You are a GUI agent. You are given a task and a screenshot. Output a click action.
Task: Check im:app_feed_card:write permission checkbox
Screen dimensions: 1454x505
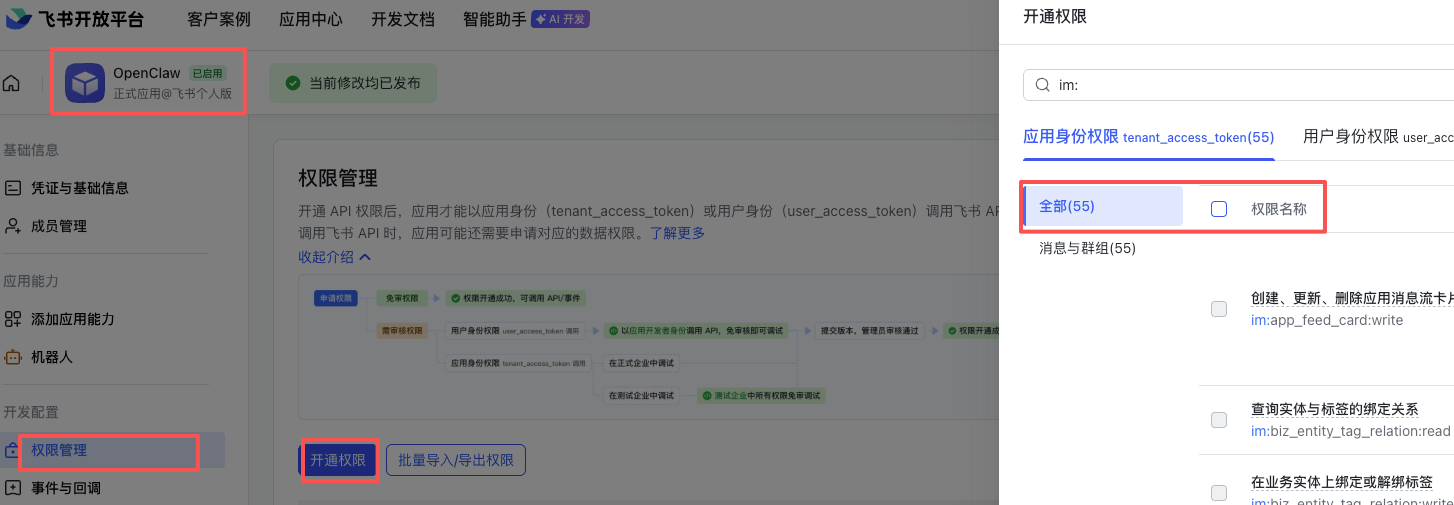tap(1218, 309)
